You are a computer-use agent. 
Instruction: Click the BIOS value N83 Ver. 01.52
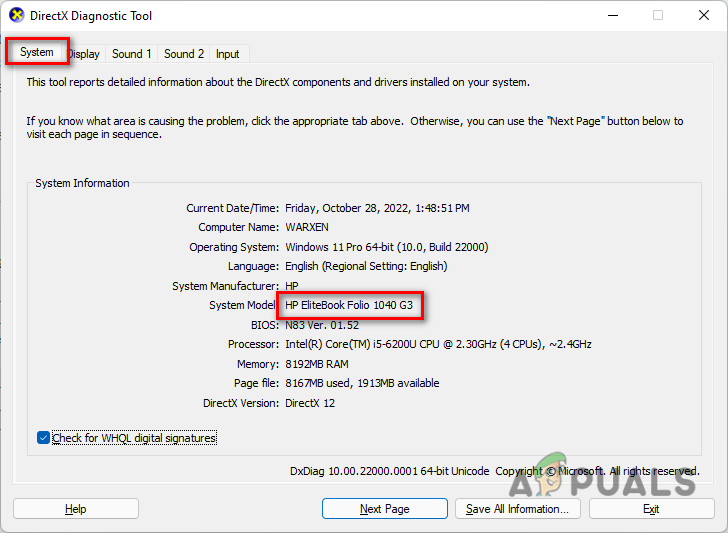pos(322,325)
